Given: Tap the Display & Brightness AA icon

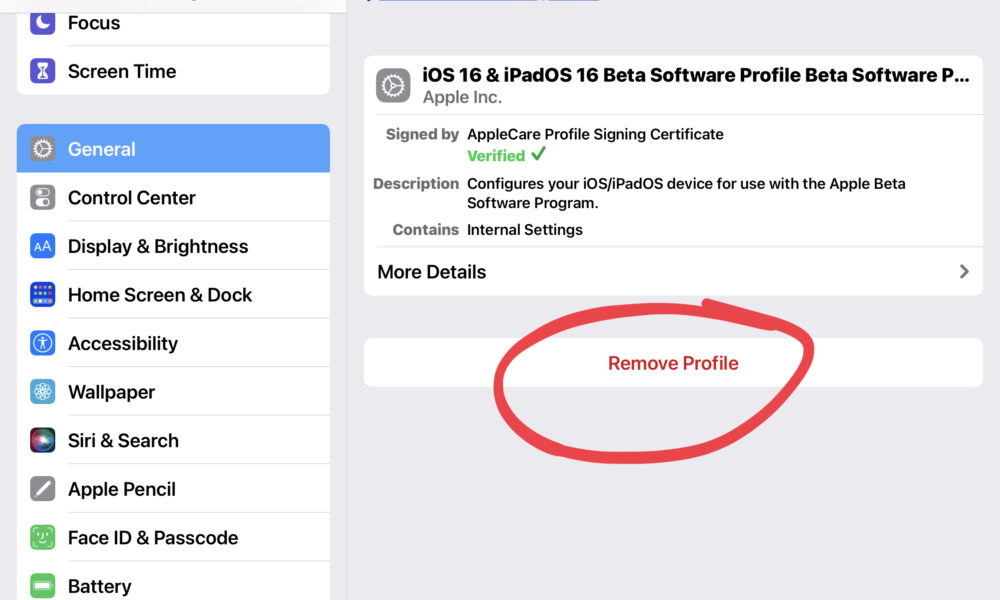Looking at the screenshot, I should (42, 246).
